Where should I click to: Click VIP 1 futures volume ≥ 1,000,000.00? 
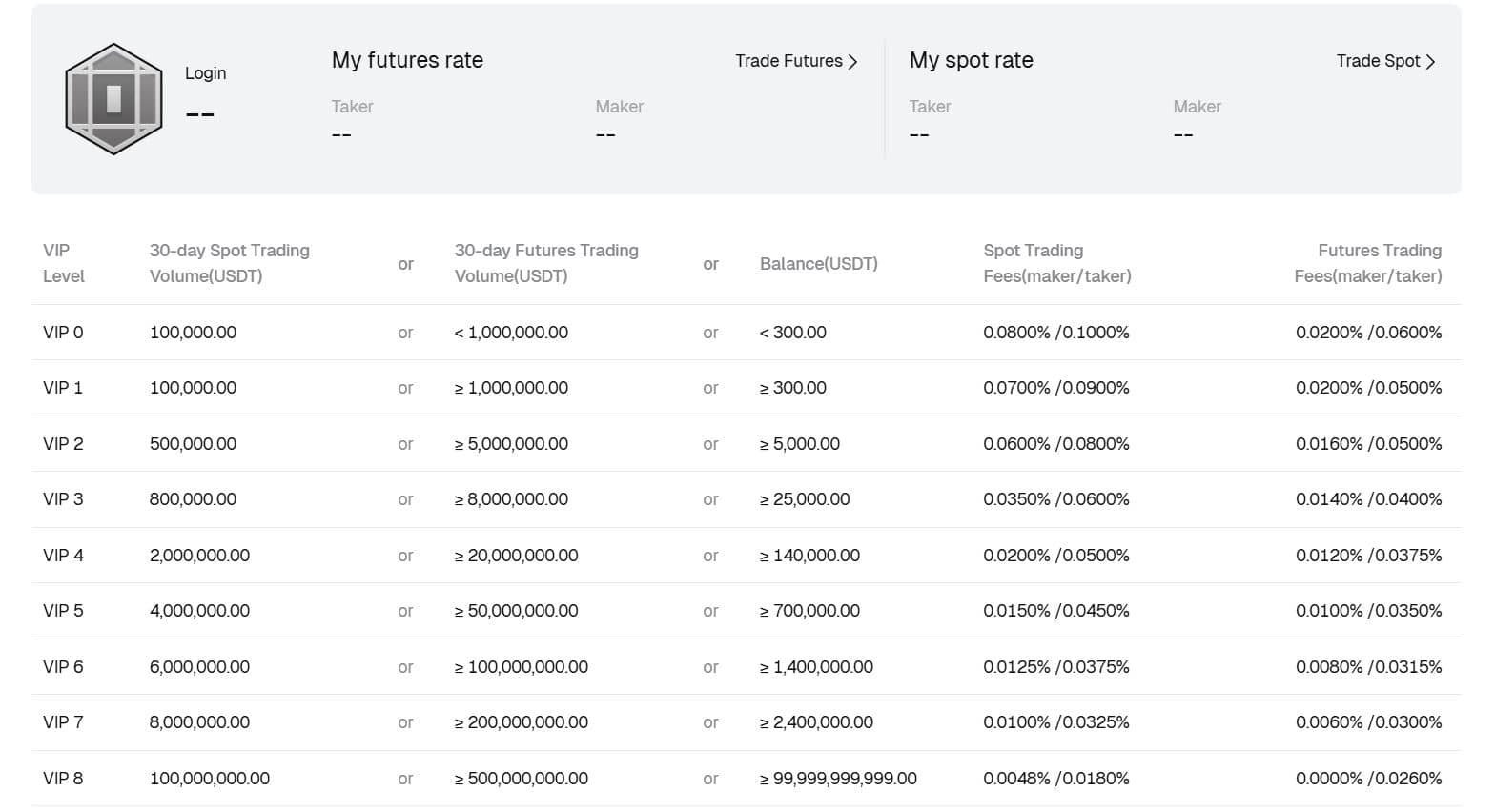point(512,388)
